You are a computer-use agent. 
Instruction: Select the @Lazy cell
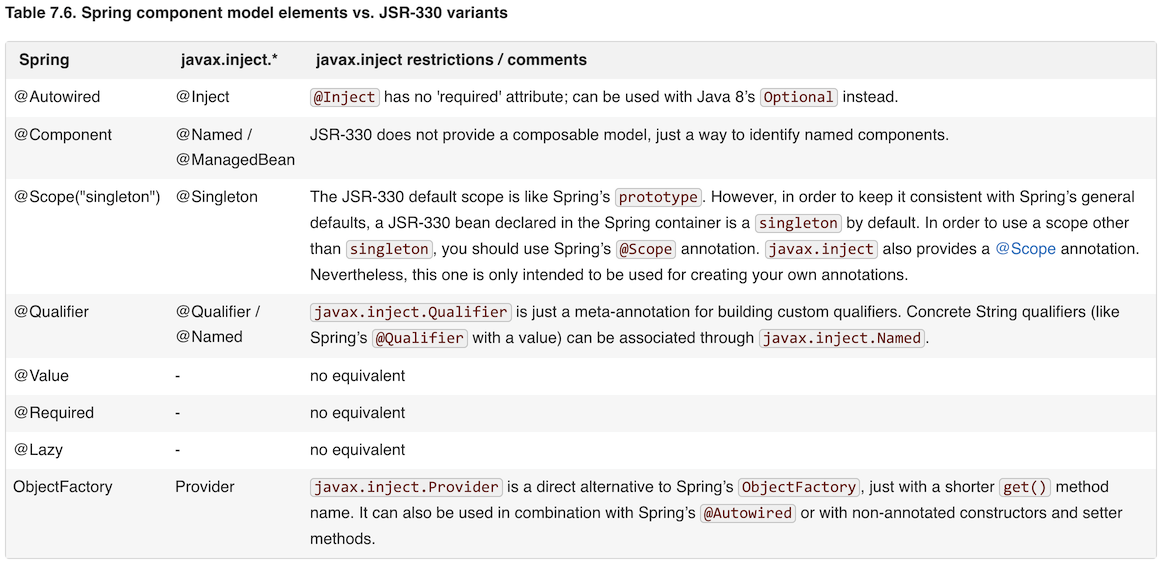(x=39, y=450)
